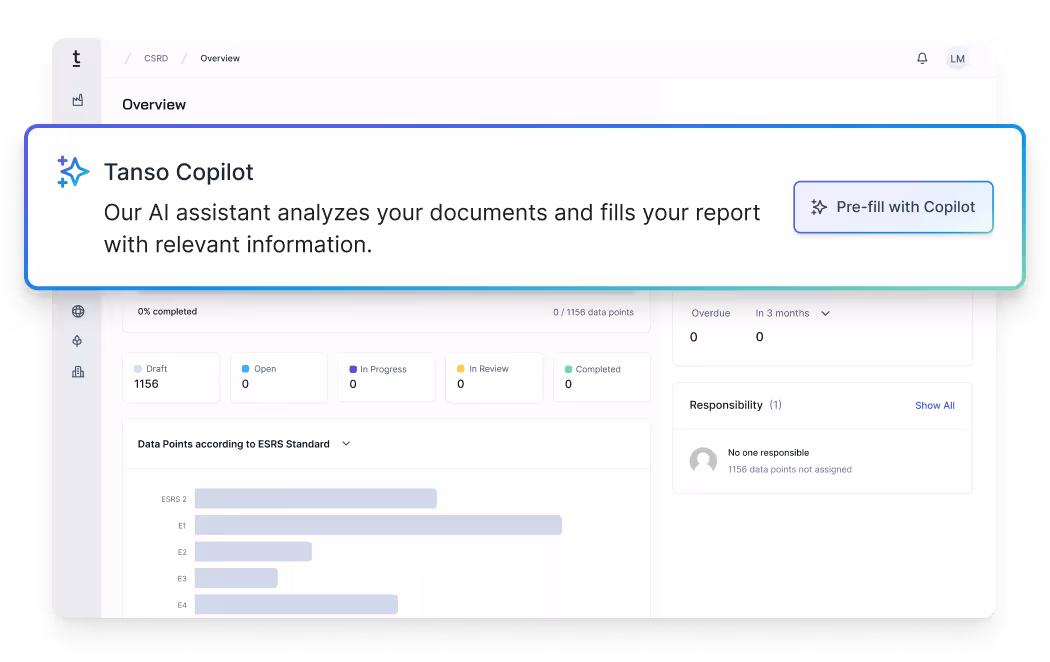
Task: Click '1156 data points not assigned' text
Action: [790, 469]
